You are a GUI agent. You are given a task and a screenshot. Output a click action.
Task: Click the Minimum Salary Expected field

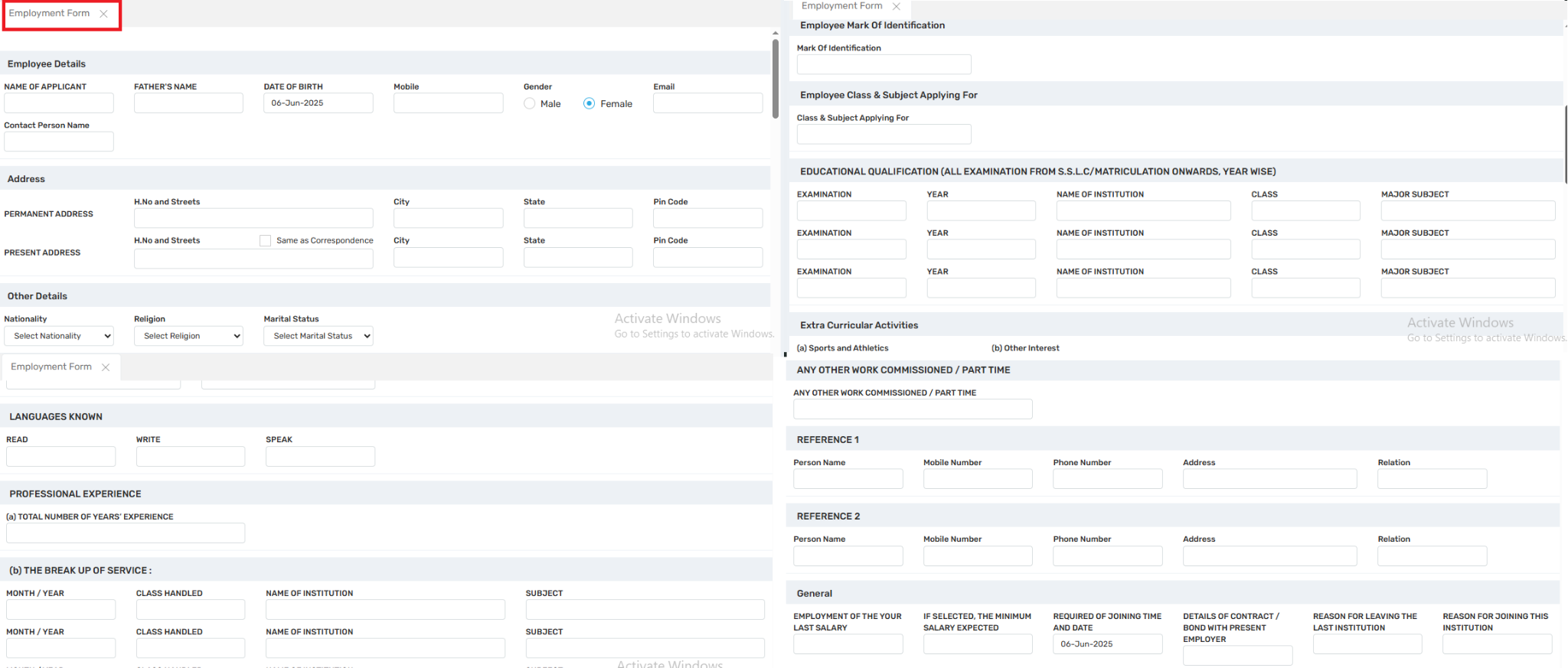(978, 644)
